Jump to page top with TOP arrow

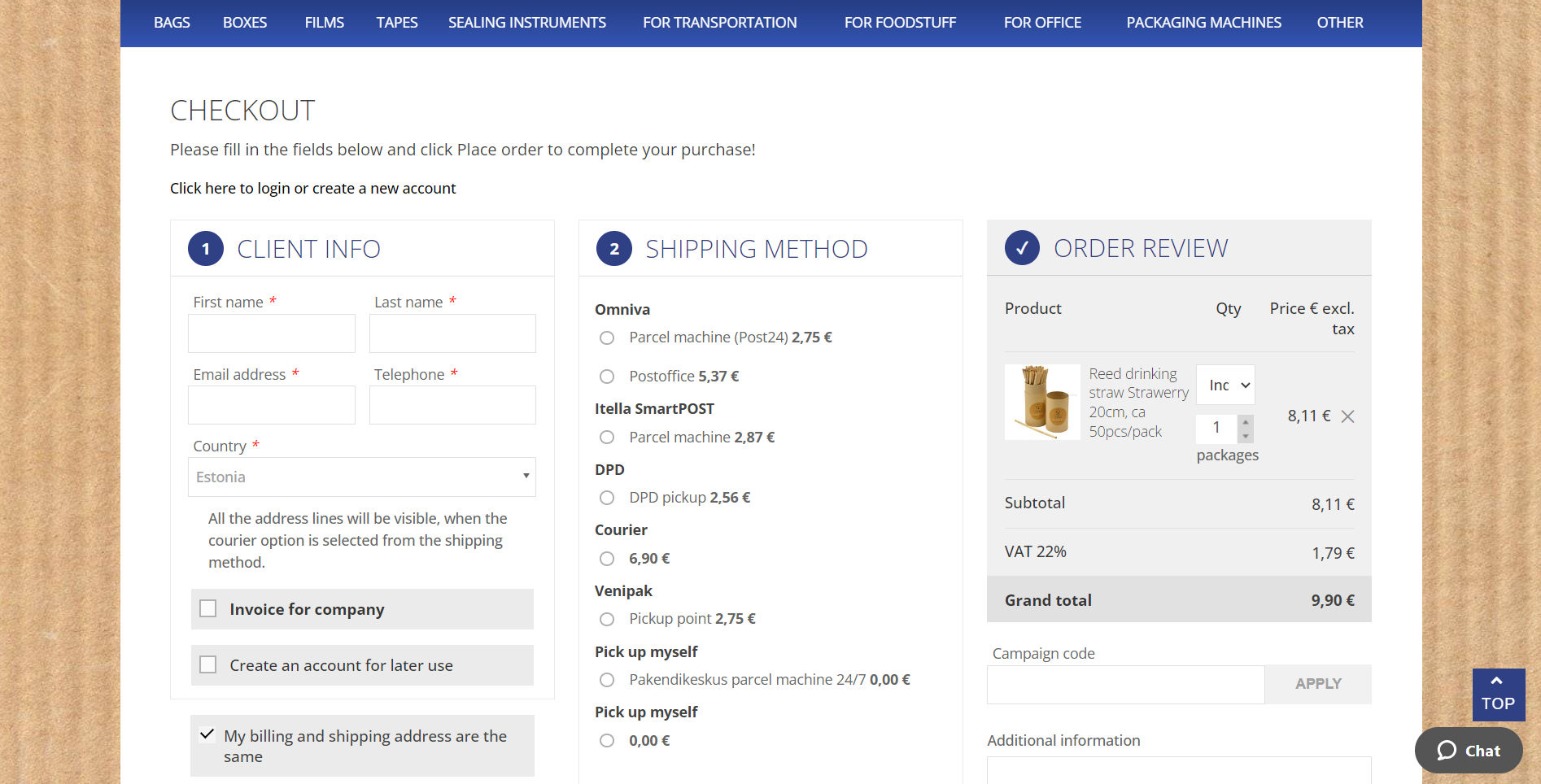(x=1498, y=695)
